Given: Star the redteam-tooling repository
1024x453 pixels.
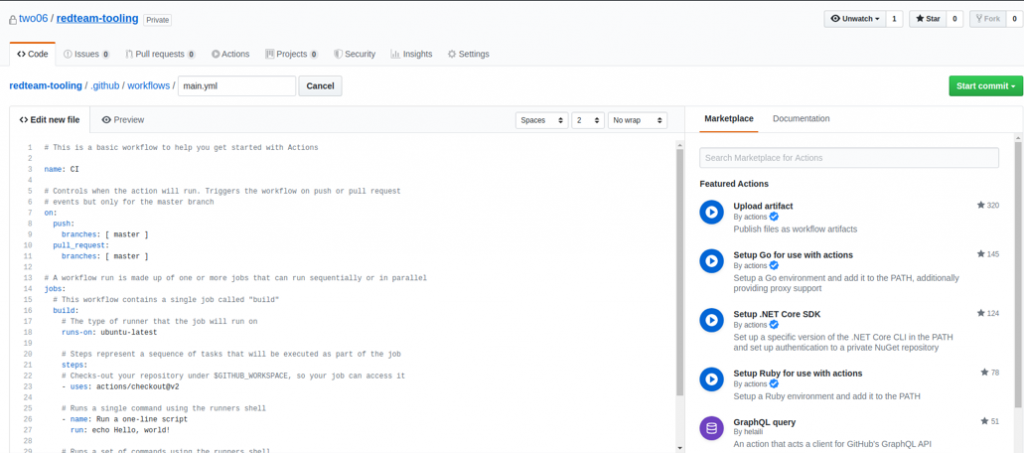Looking at the screenshot, I should pos(927,19).
